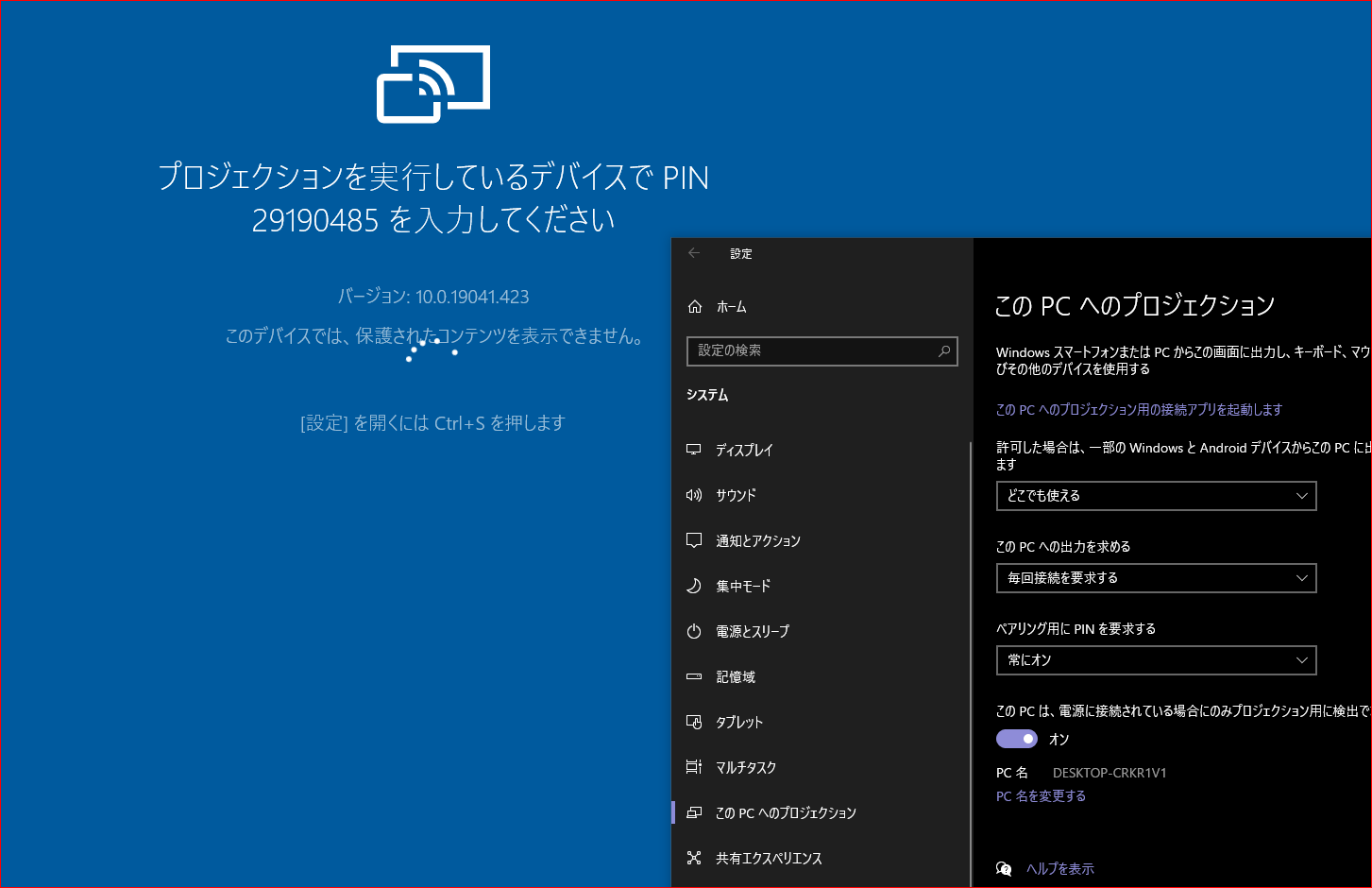Click the projecting-to-PC icon in sidebar
The width and height of the screenshot is (1372, 888).
pyautogui.click(x=694, y=812)
